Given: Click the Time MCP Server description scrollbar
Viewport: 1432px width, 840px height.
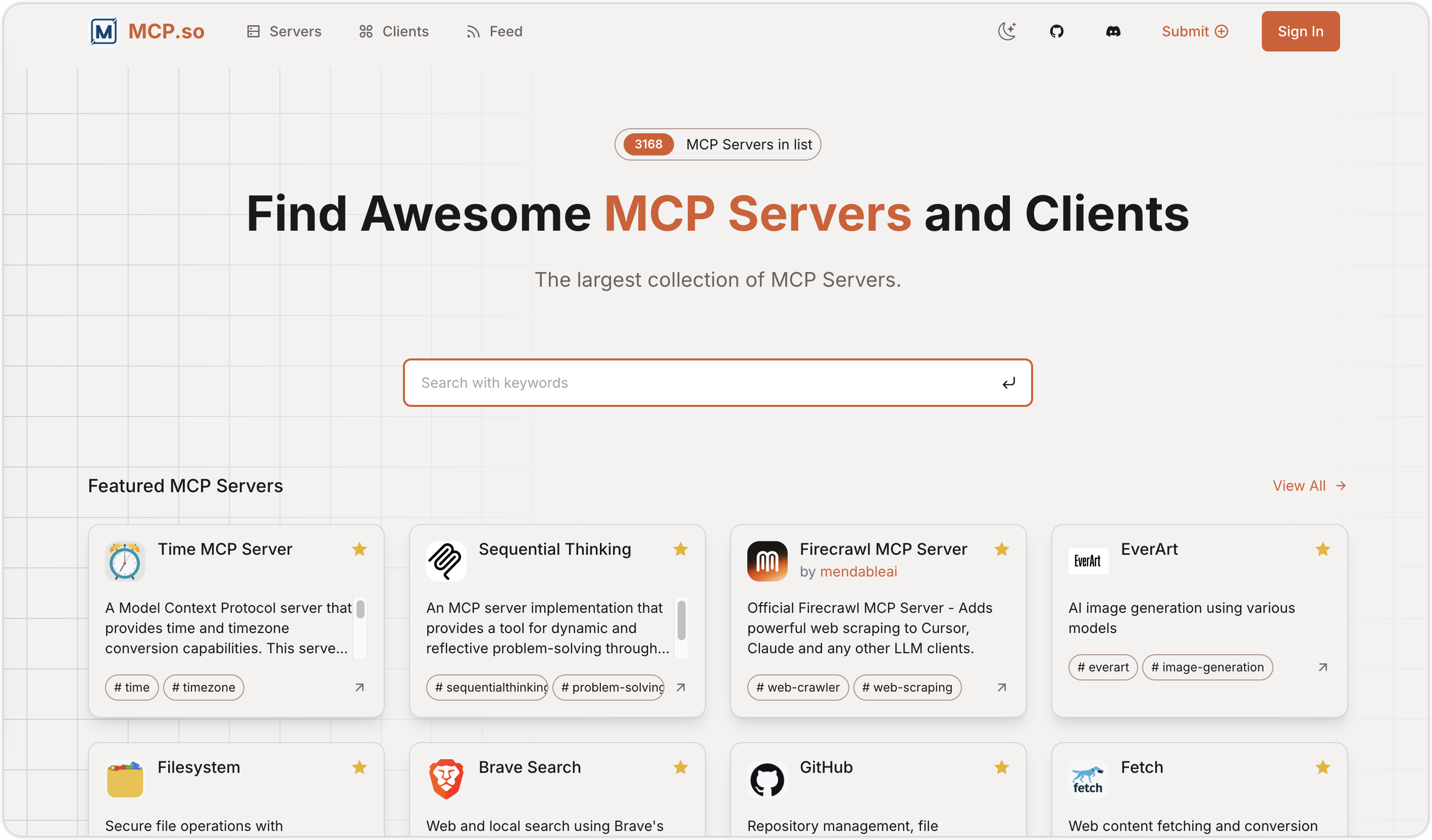Looking at the screenshot, I should 361,610.
